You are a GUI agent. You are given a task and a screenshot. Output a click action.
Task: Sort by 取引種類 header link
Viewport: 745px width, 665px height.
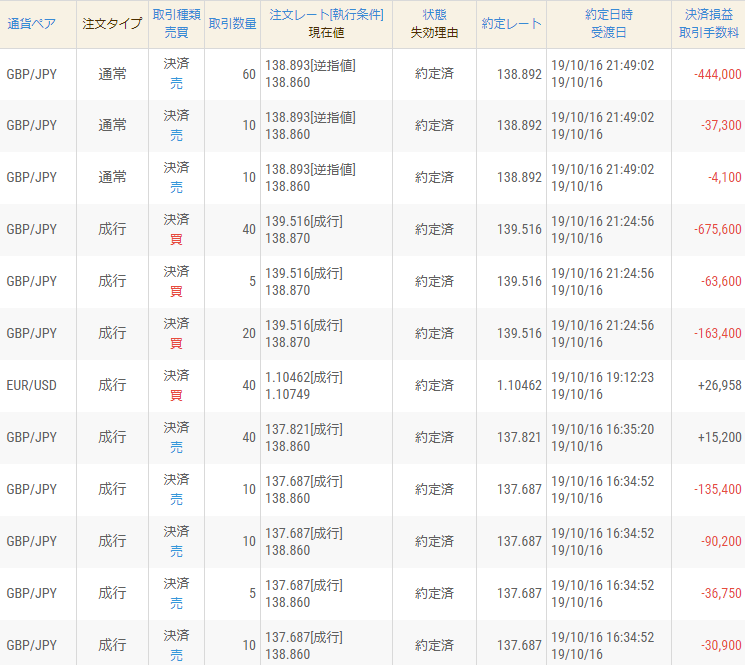[x=176, y=15]
